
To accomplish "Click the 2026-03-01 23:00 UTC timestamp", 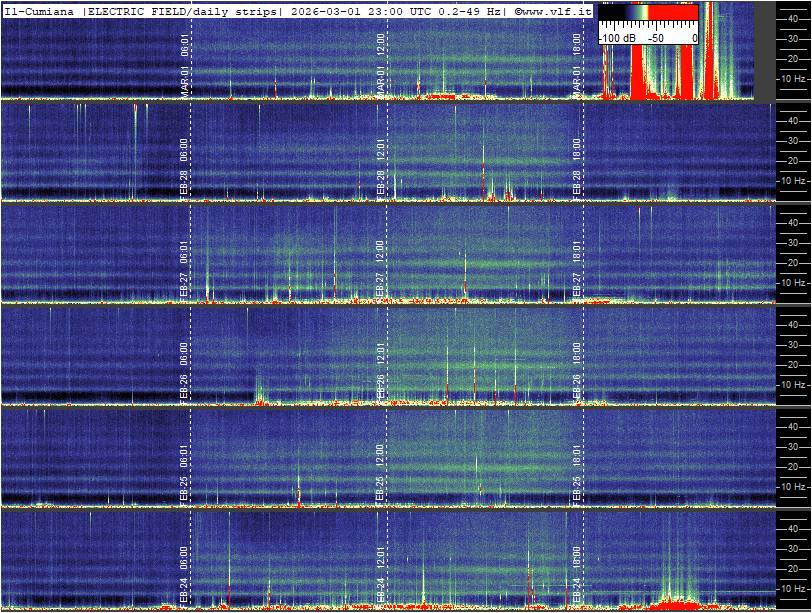I will click(352, 10).
